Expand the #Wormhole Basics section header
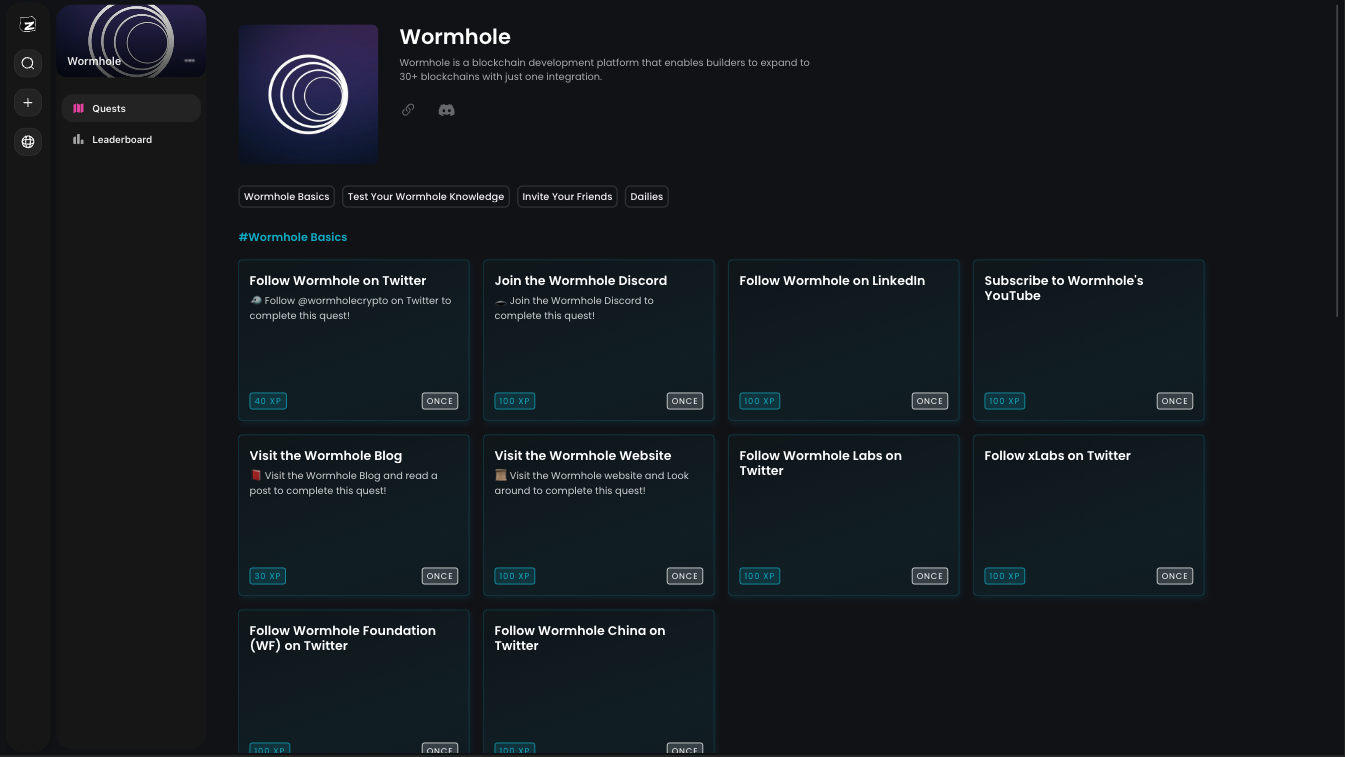Screen dimensions: 1345x757 tap(292, 236)
